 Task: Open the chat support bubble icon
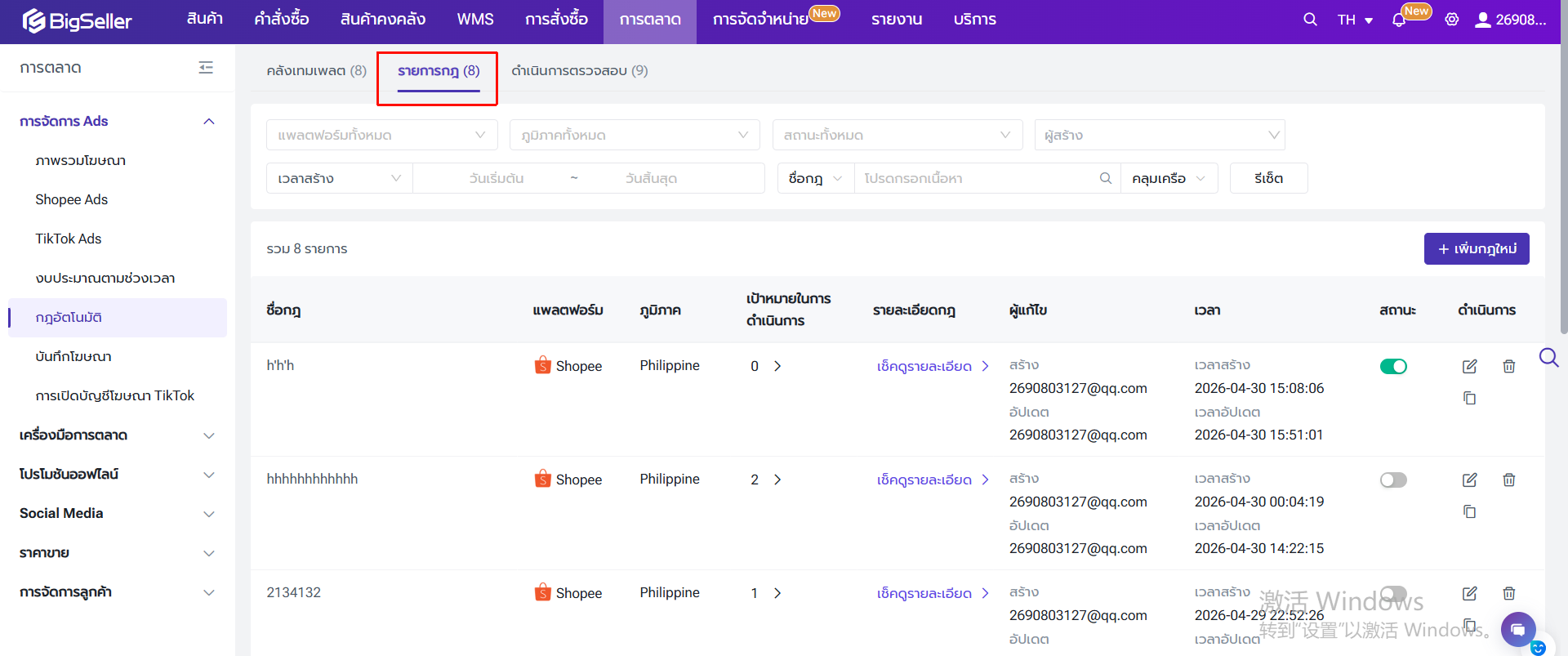(1517, 629)
